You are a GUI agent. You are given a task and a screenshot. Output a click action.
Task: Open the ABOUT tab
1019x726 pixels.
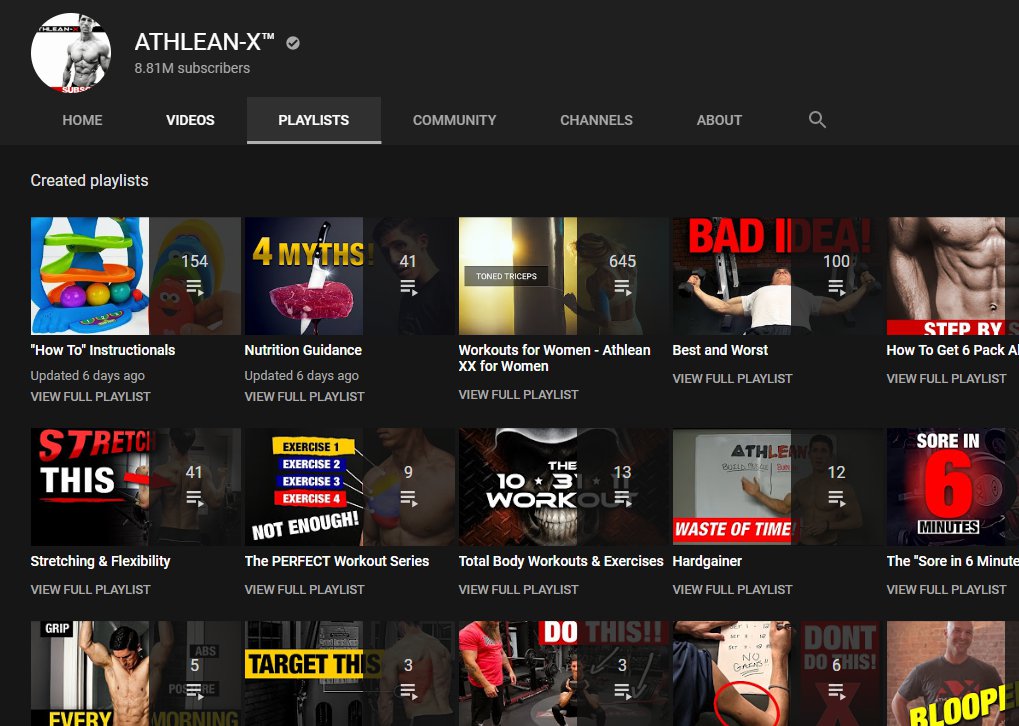point(719,120)
